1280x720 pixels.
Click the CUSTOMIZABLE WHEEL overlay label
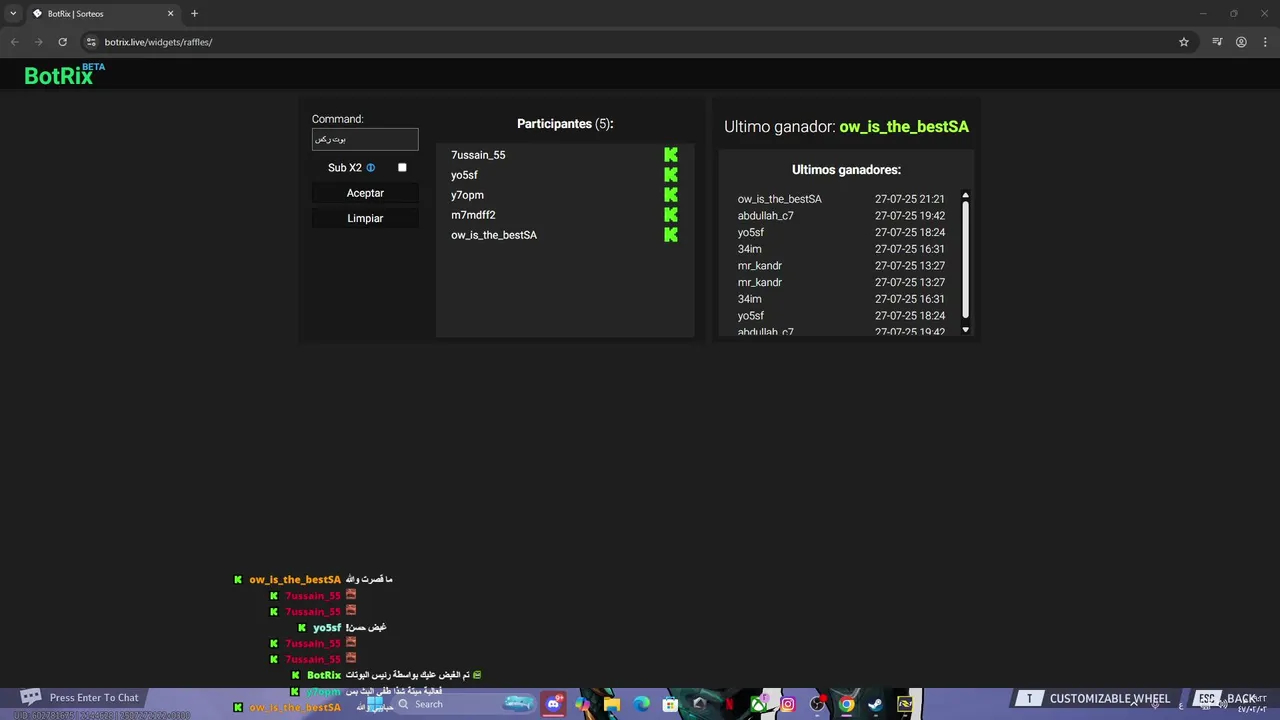(x=1110, y=699)
